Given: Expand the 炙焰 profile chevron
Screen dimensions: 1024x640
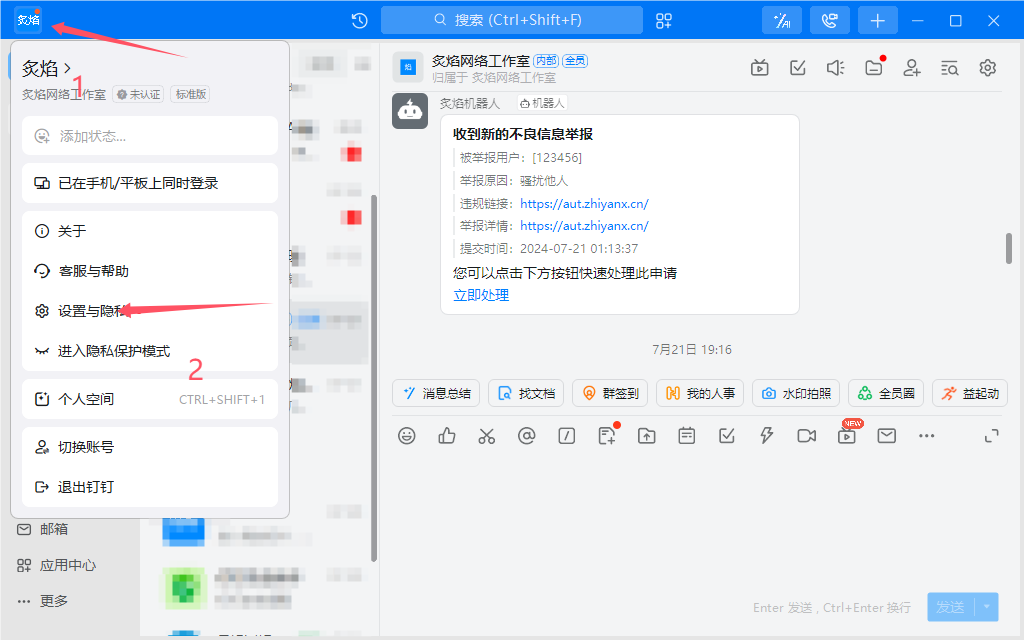Looking at the screenshot, I should click(x=67, y=68).
